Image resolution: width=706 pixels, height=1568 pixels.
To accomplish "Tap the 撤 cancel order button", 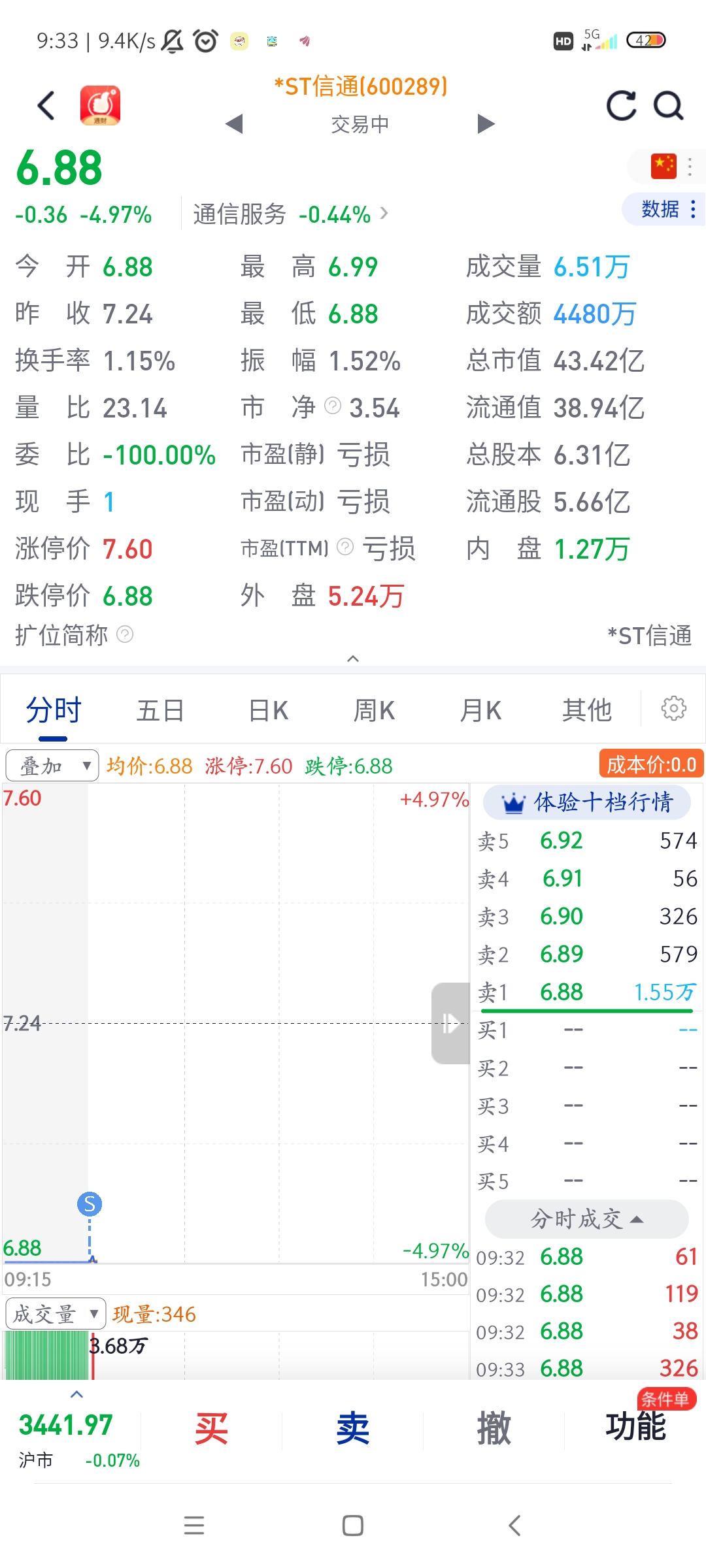I will point(494,1428).
